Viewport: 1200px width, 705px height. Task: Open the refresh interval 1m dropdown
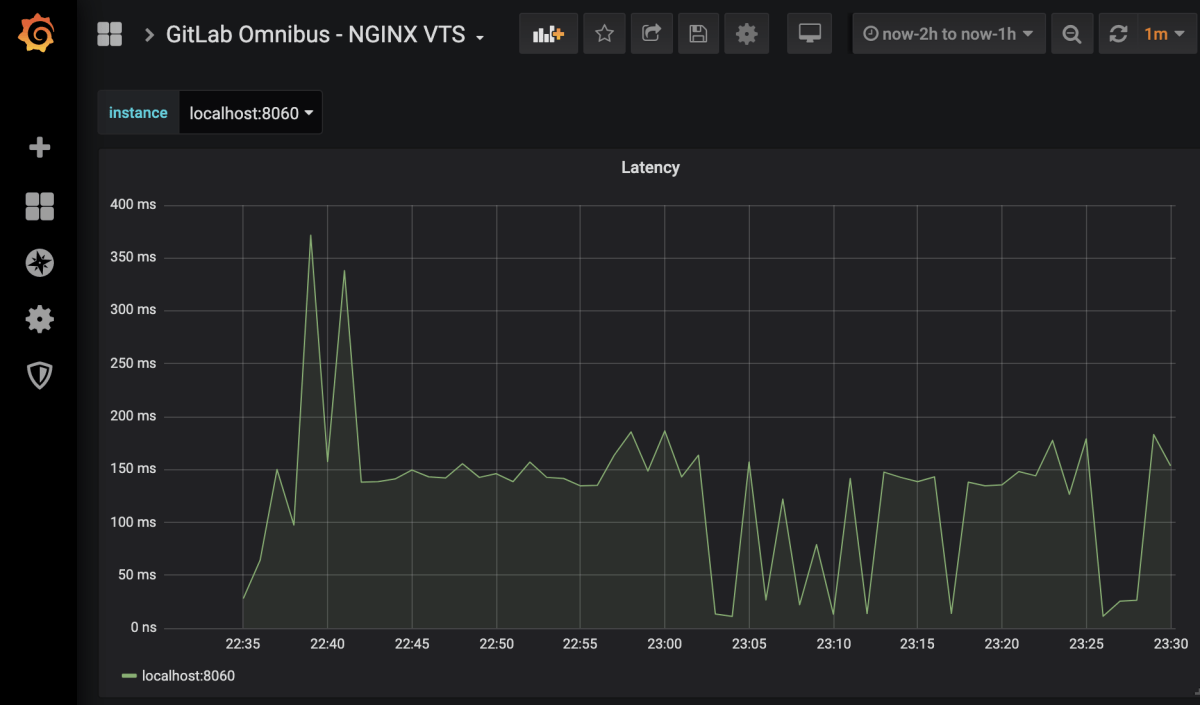tap(1164, 33)
